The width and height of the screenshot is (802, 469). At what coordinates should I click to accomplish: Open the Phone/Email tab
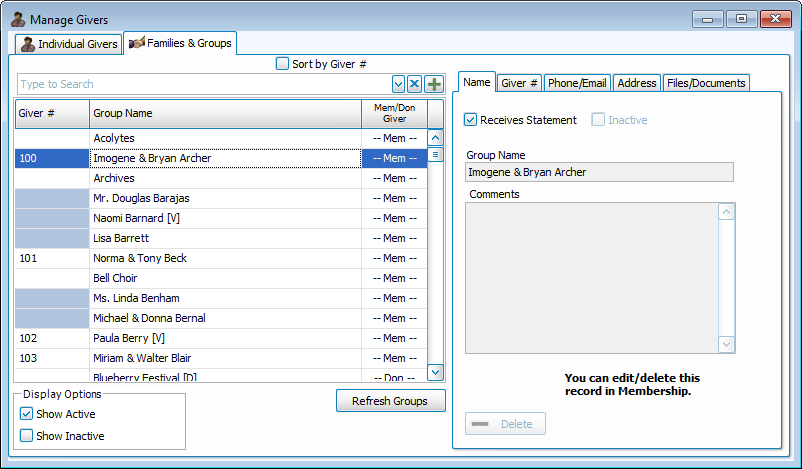(577, 83)
